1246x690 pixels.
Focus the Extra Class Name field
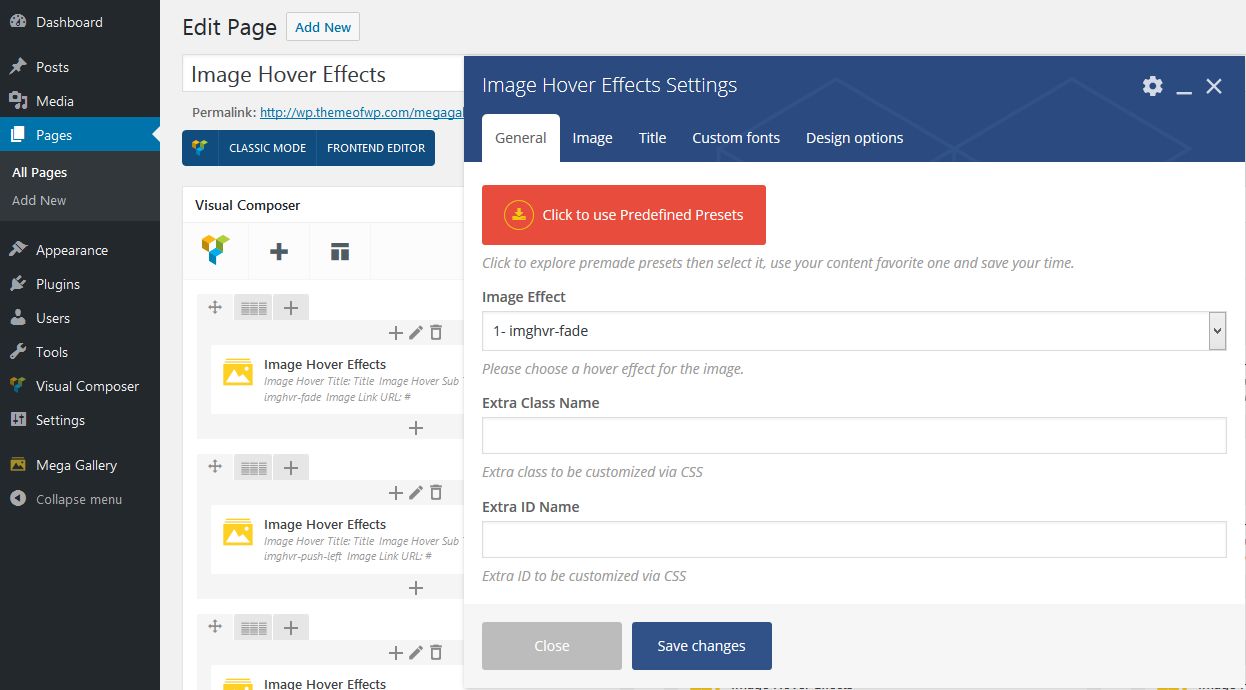click(x=854, y=436)
